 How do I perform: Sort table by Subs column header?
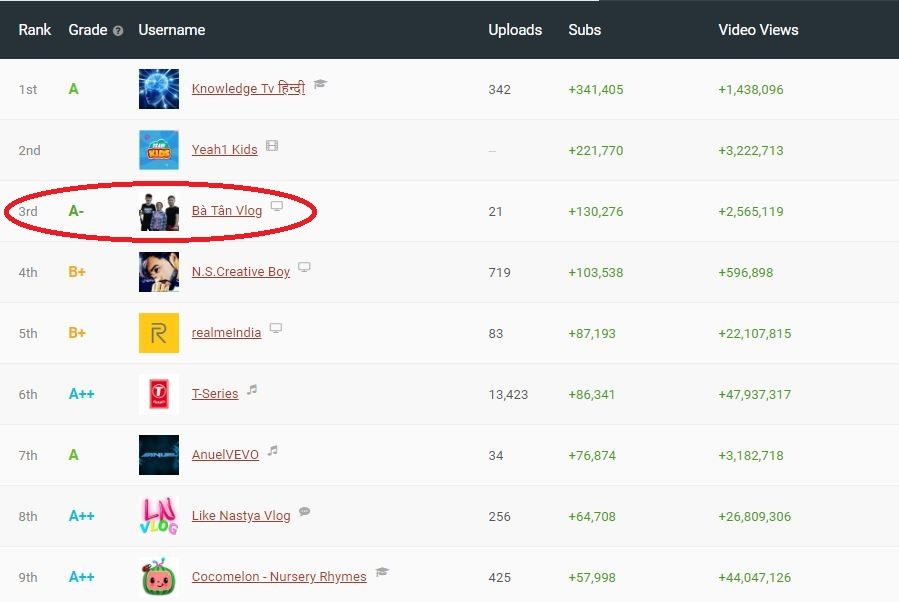coord(584,30)
